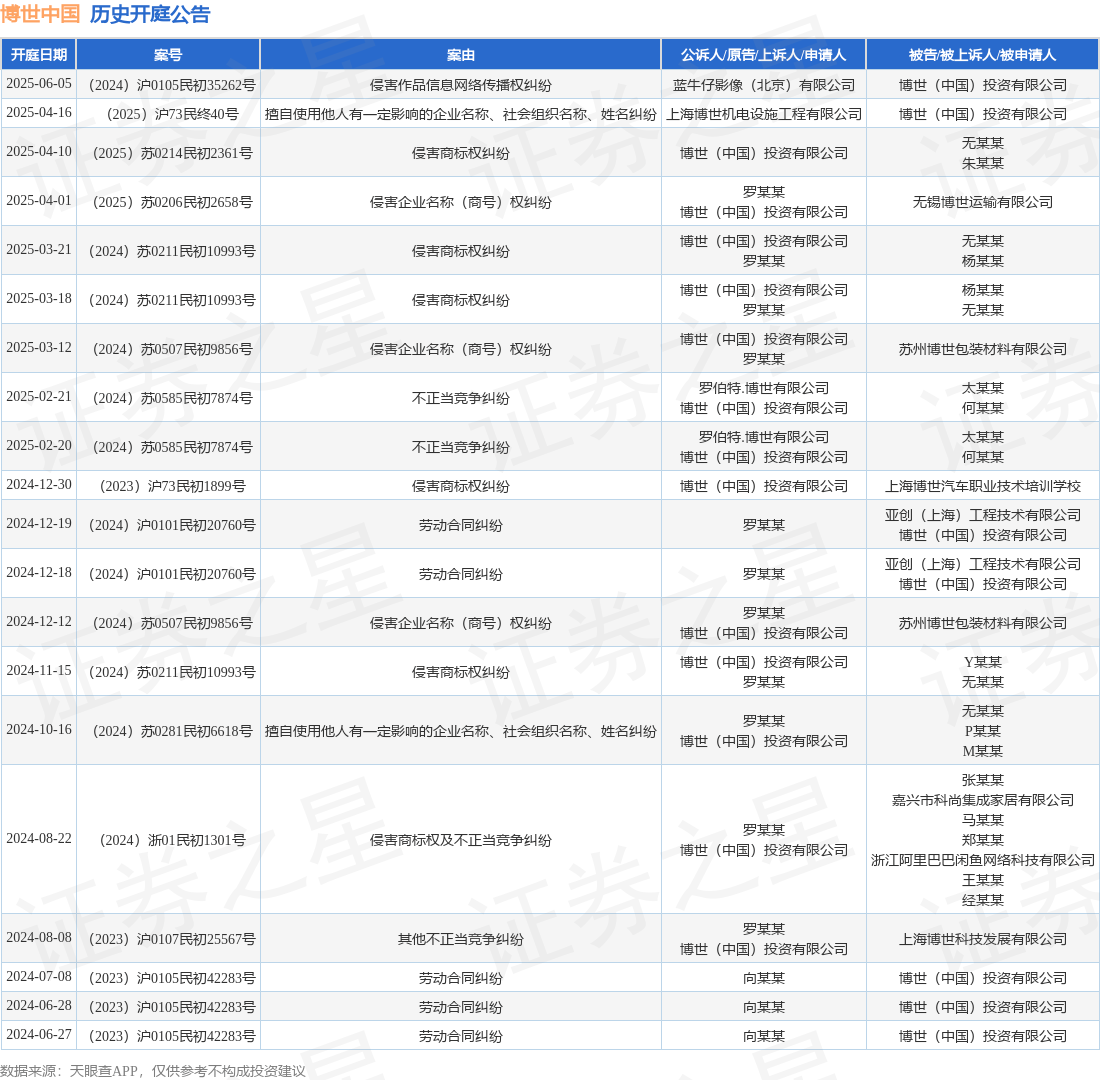Click 蓝牛仔影像（北京）有限公司 cell
Viewport: 1100px width, 1080px height.
[763, 85]
